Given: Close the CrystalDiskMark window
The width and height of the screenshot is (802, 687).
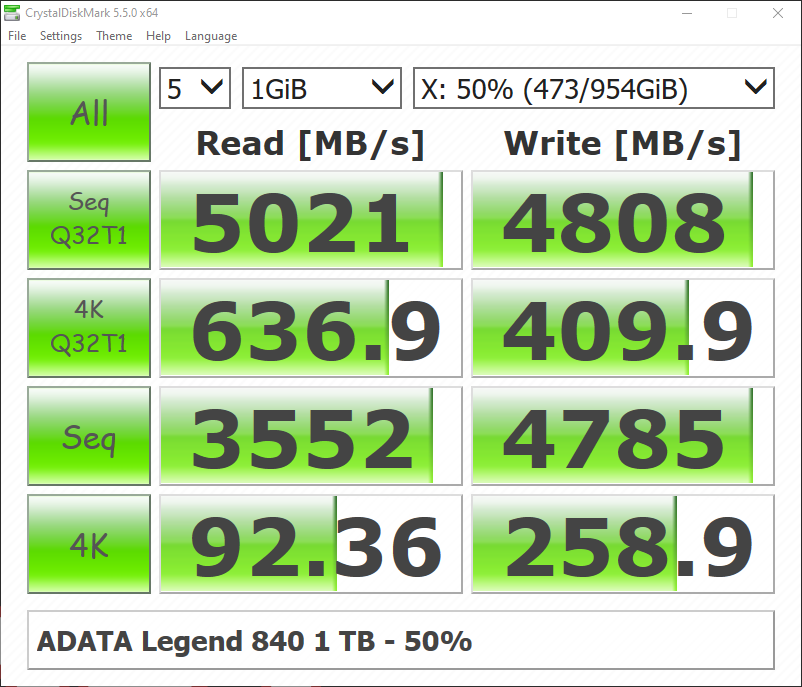Looking at the screenshot, I should [778, 13].
